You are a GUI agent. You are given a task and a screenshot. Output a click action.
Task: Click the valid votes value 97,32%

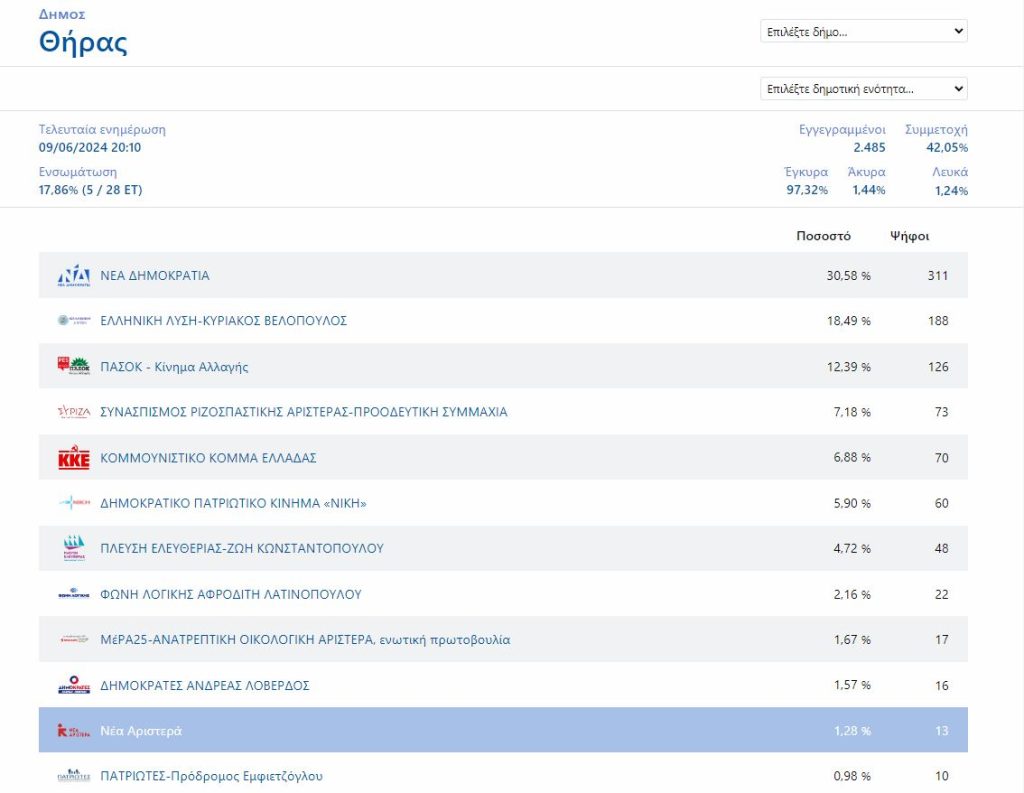[x=807, y=190]
